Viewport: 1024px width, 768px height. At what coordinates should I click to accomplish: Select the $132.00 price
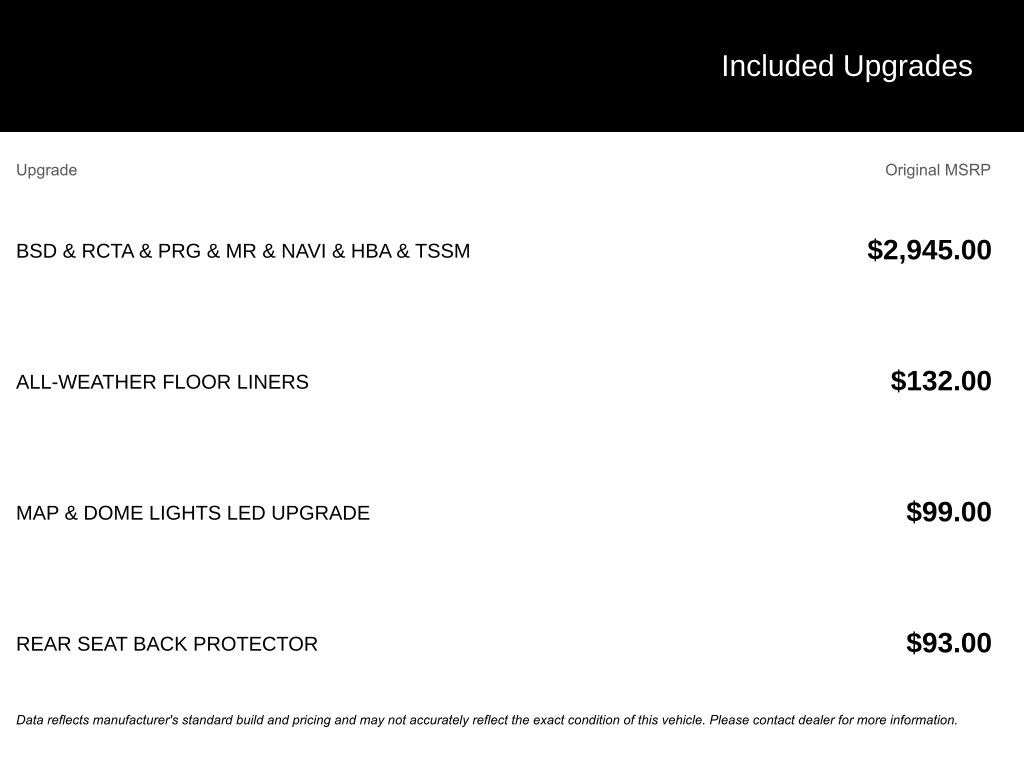pyautogui.click(x=940, y=381)
